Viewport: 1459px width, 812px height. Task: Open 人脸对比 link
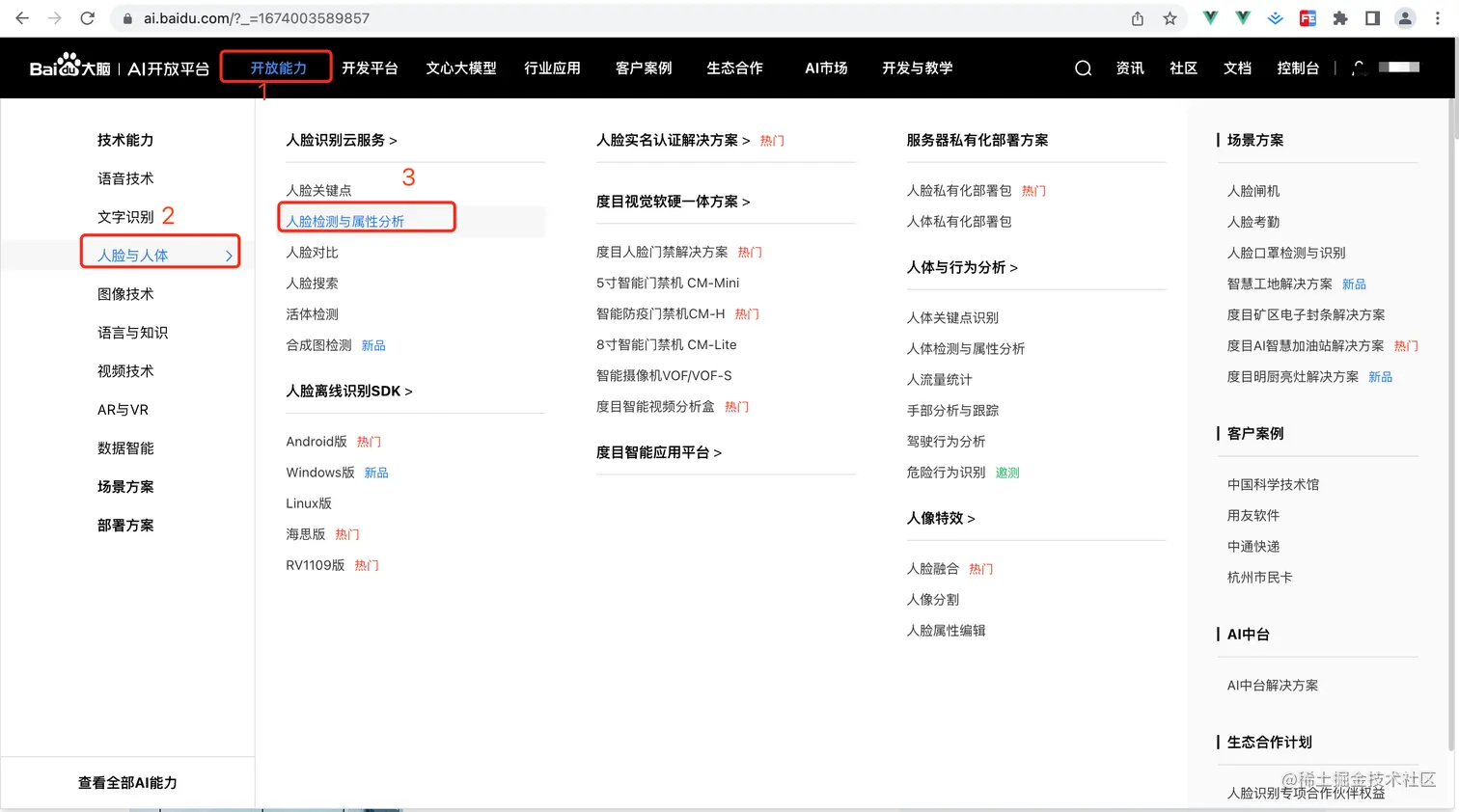312,252
